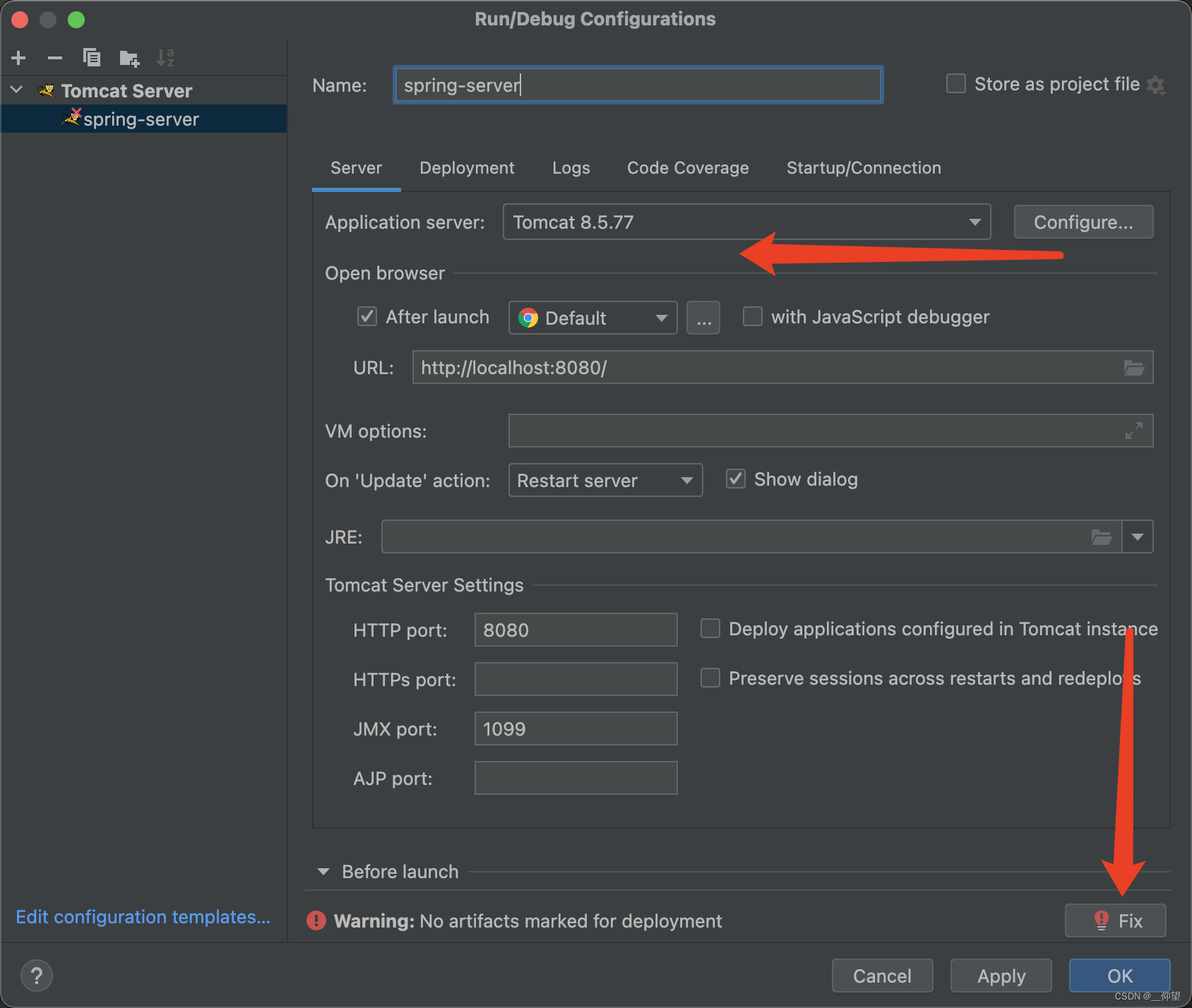
Task: Focus the Name input field
Action: [638, 85]
